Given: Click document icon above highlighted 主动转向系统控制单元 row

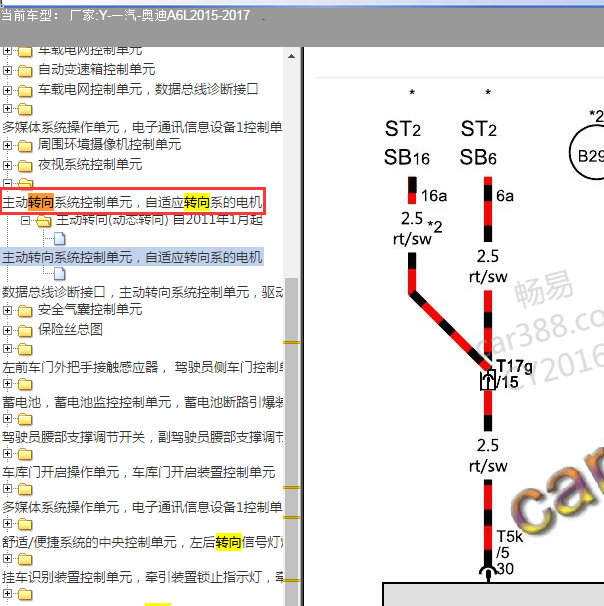Looking at the screenshot, I should [60, 239].
